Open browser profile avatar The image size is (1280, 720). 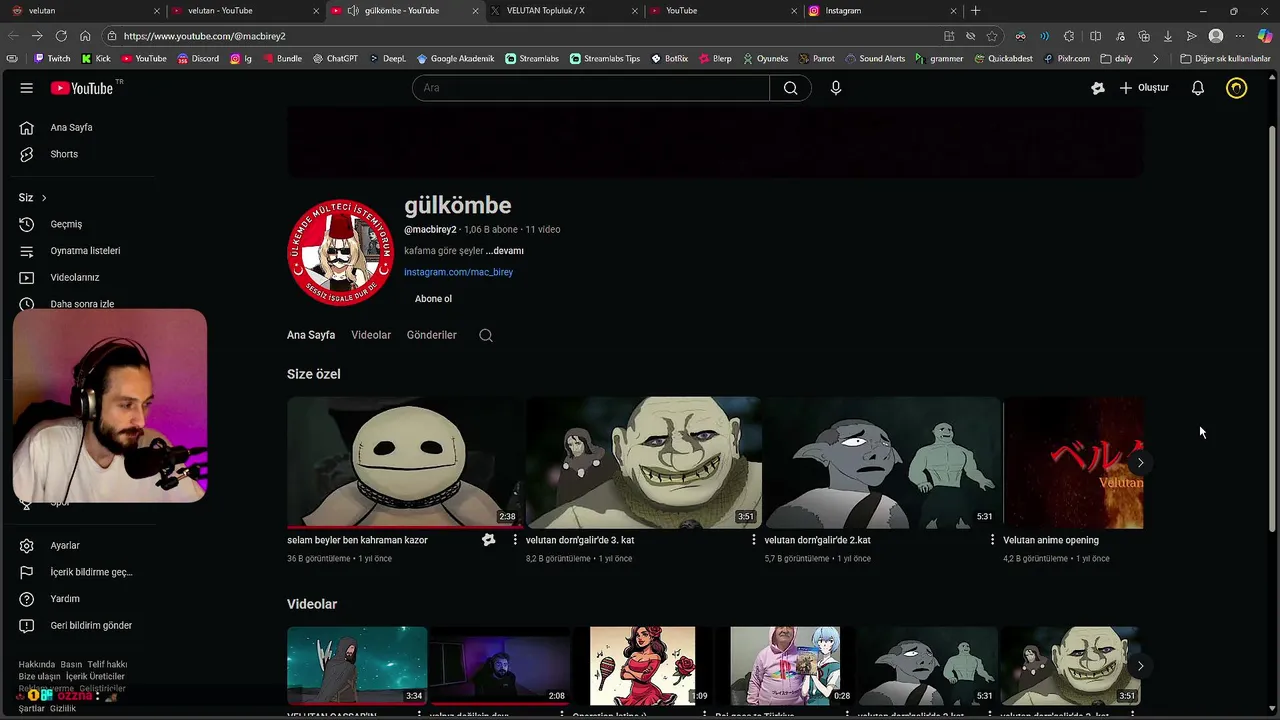pos(1216,36)
